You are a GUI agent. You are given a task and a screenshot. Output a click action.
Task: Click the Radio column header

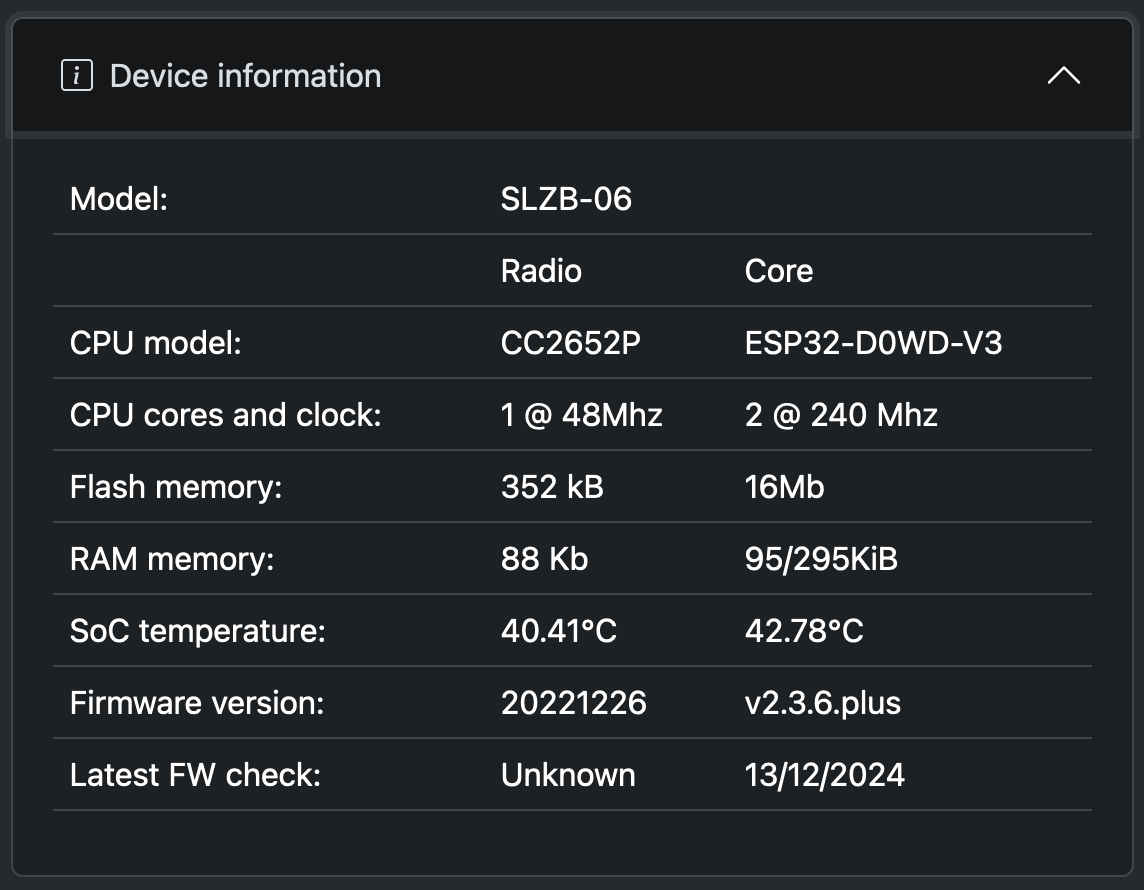541,271
